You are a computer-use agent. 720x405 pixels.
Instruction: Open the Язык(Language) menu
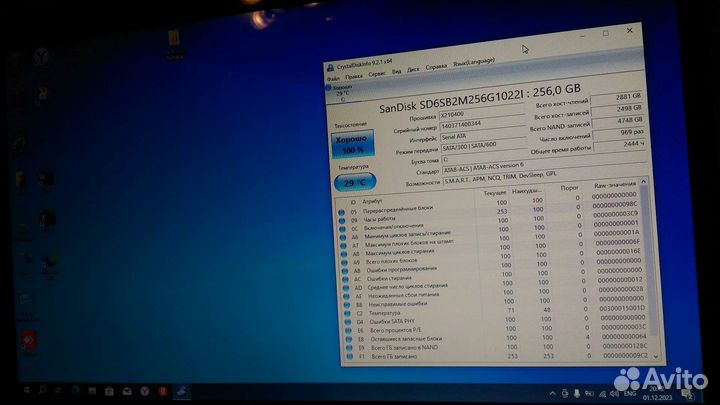click(x=474, y=62)
